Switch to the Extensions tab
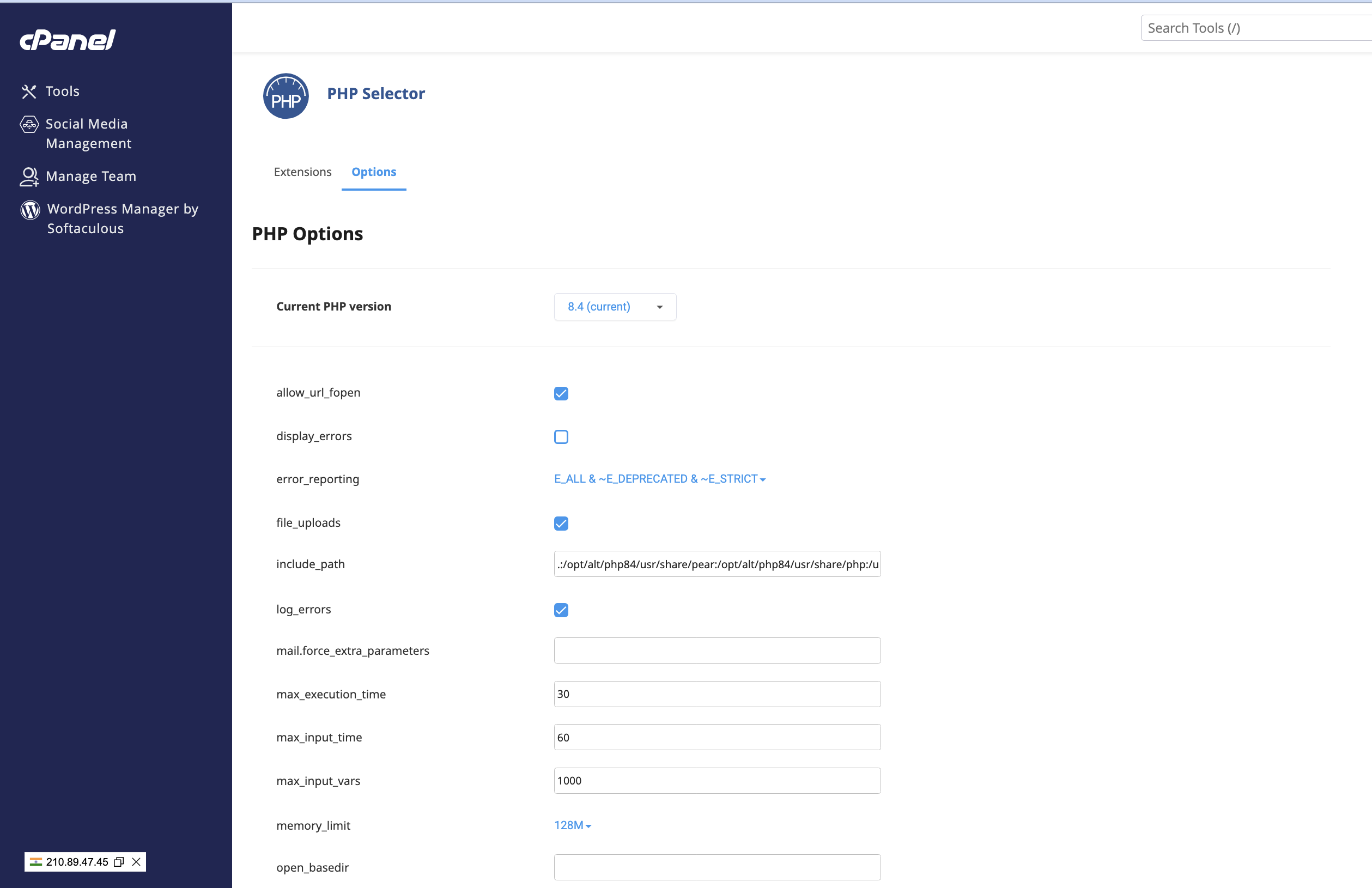Viewport: 1372px width, 888px height. [x=302, y=172]
